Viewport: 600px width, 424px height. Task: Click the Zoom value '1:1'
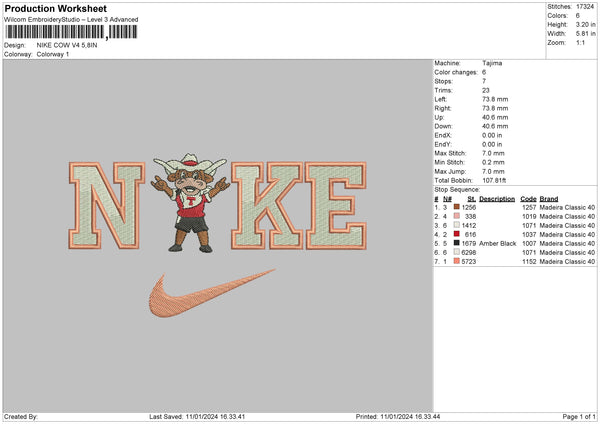click(x=580, y=42)
